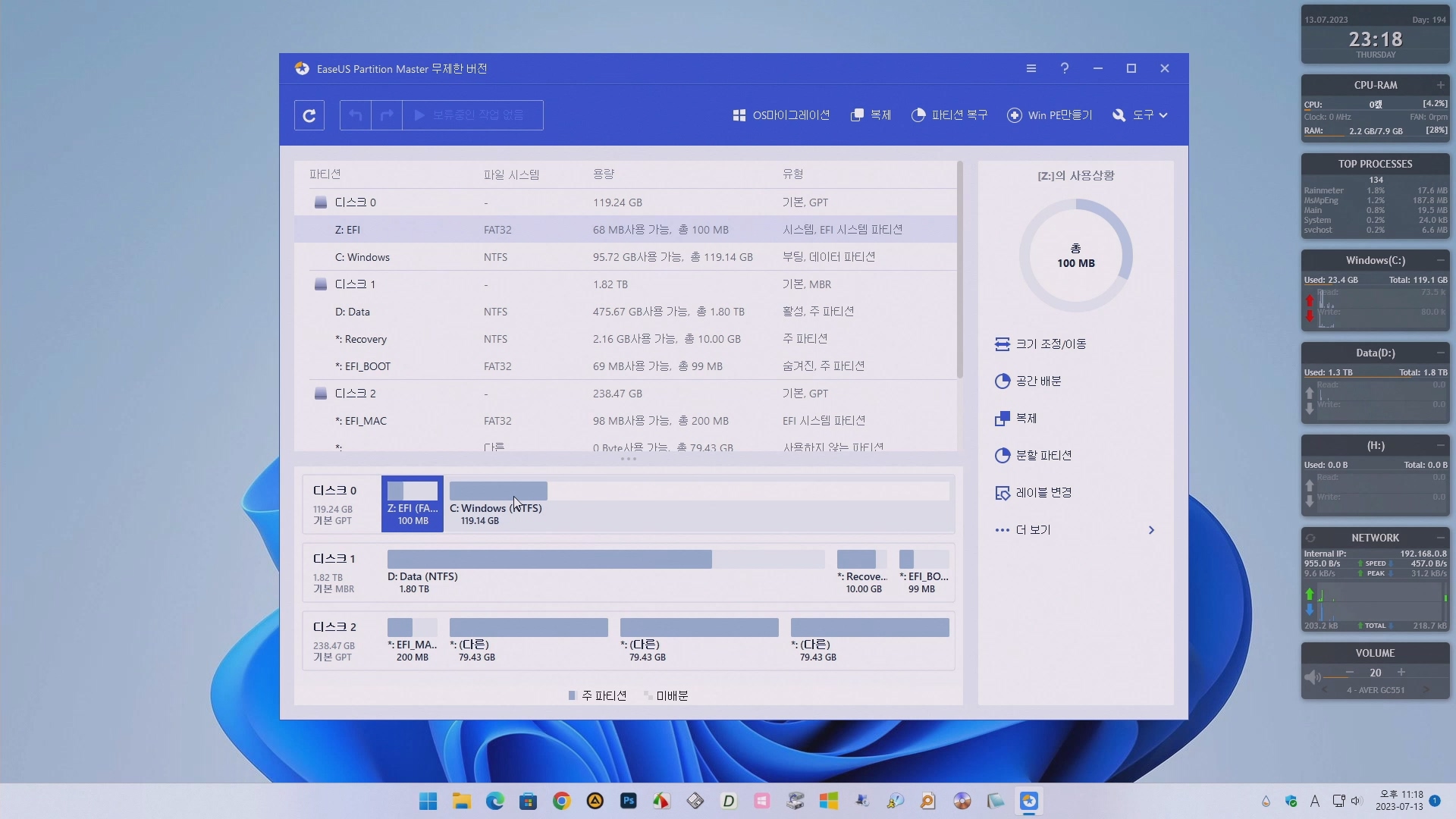This screenshot has width=1456, height=819.
Task: Launch Microsoft Edge from taskbar
Action: click(494, 802)
